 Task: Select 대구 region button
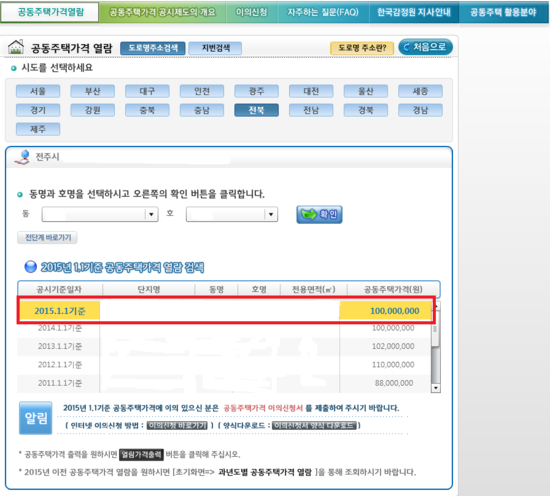(x=147, y=91)
